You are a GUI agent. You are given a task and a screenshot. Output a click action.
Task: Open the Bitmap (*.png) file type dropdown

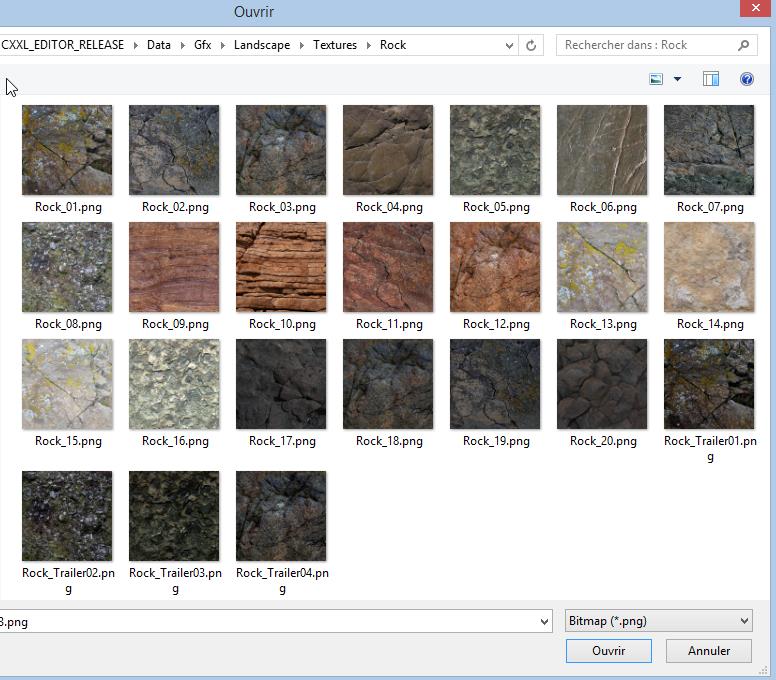coord(659,621)
